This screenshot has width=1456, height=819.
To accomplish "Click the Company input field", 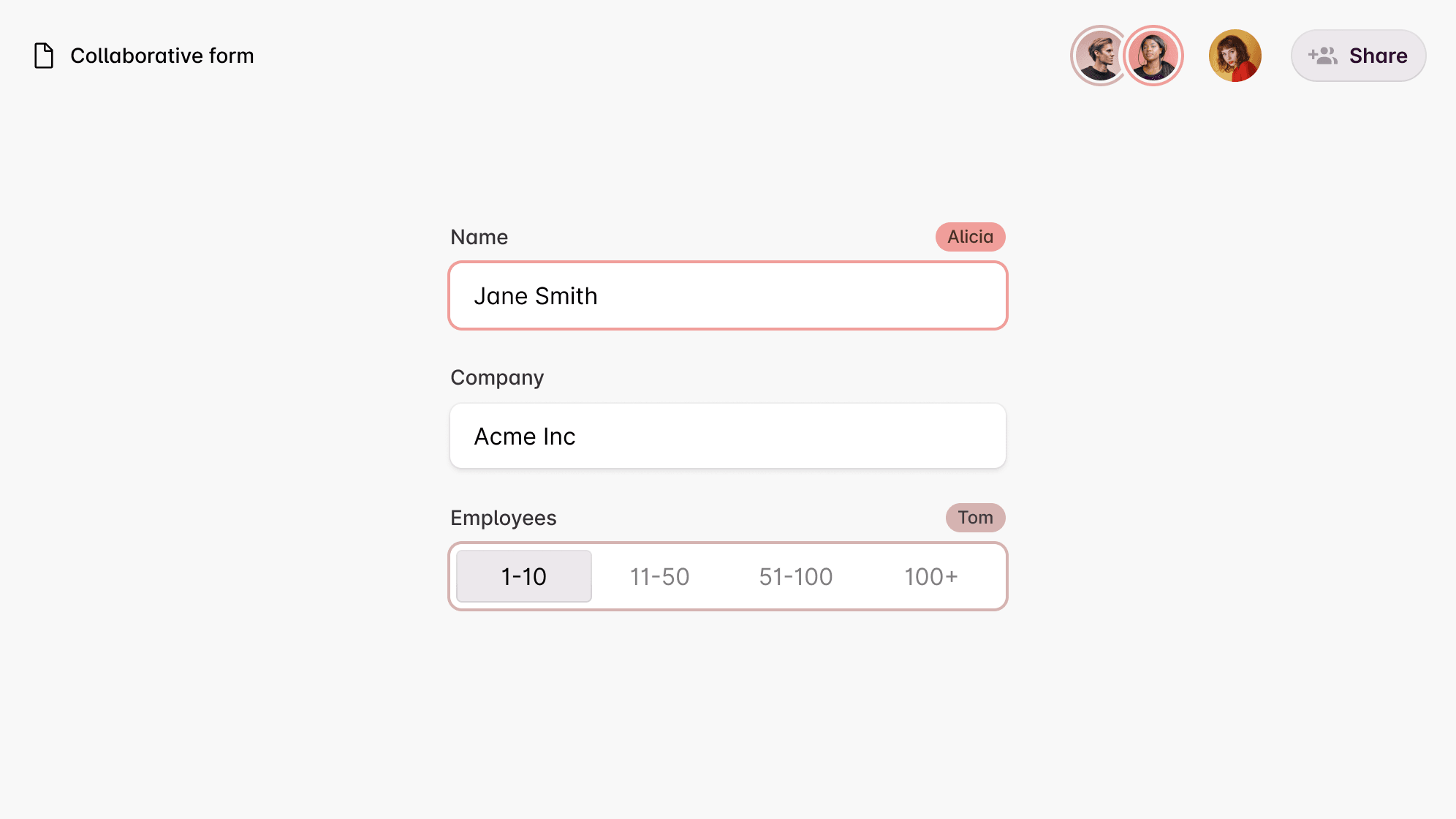I will coord(728,436).
